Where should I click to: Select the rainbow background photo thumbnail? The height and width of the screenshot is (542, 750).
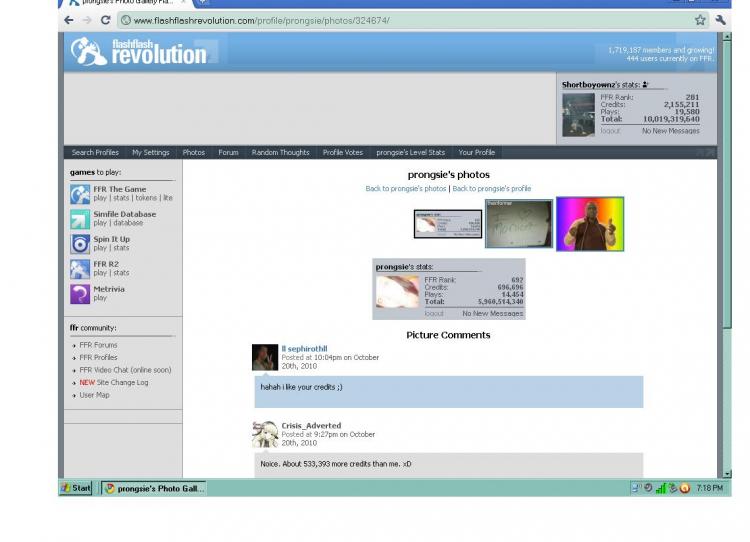click(590, 224)
